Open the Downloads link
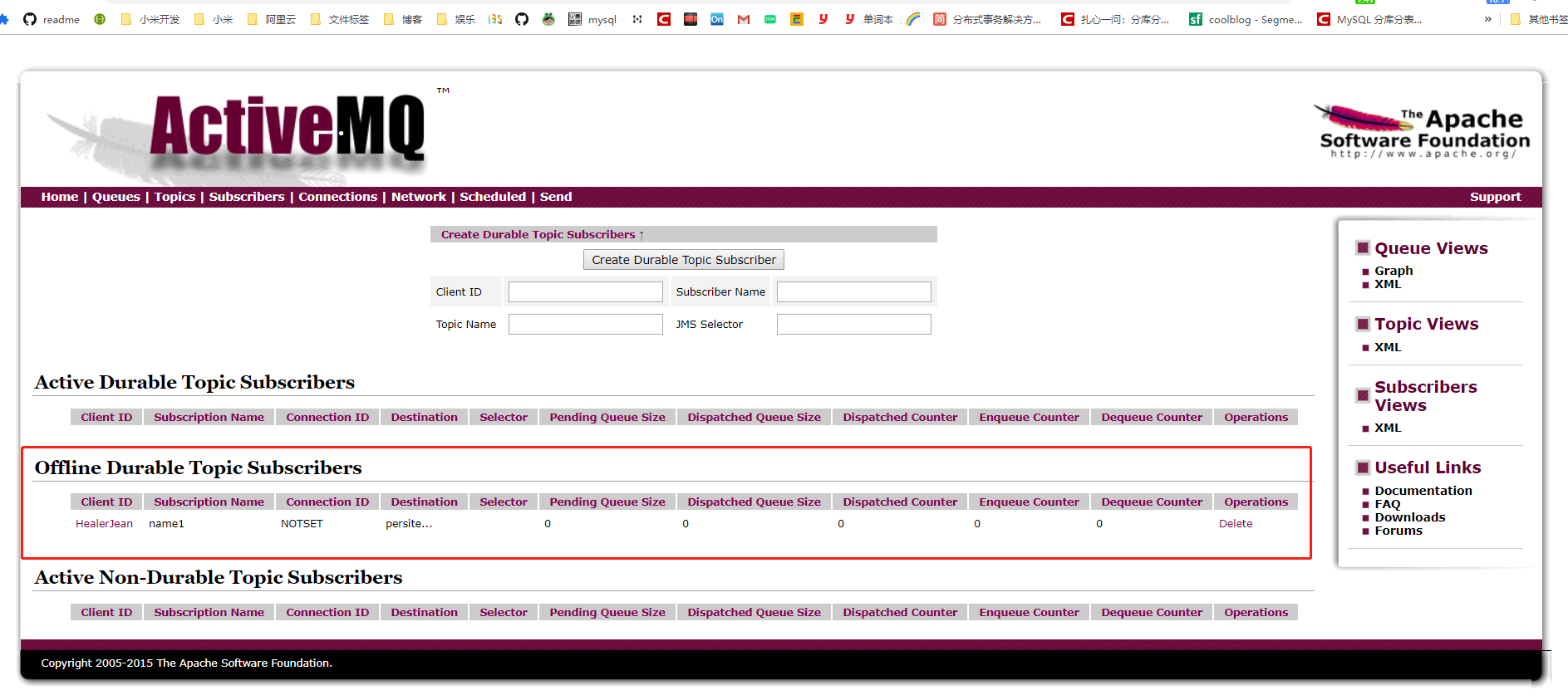The image size is (1568, 700). (x=1410, y=517)
